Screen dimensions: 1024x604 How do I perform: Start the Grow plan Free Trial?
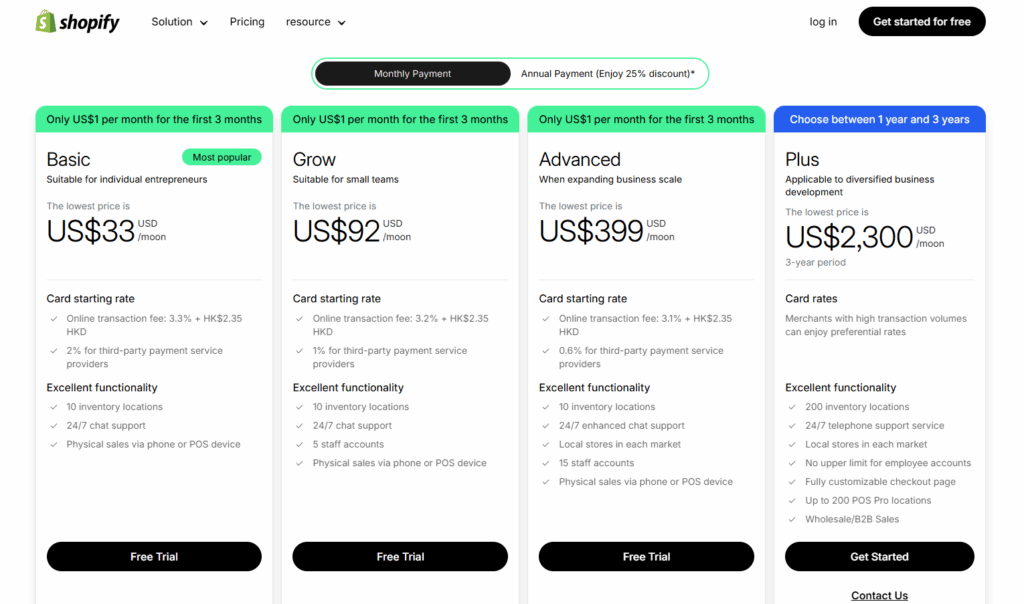400,557
